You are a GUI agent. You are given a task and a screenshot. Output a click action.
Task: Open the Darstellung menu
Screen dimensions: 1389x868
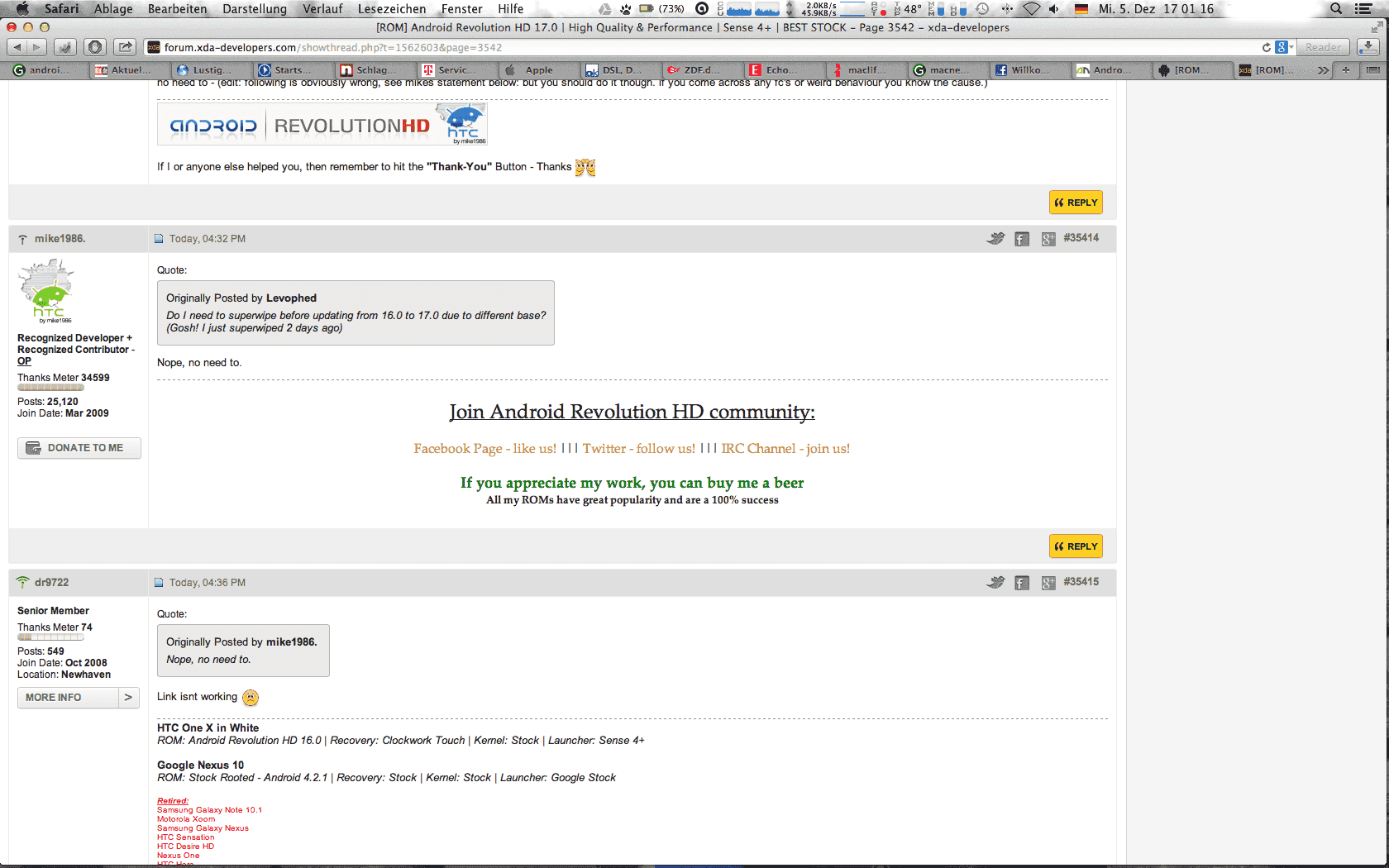255,9
